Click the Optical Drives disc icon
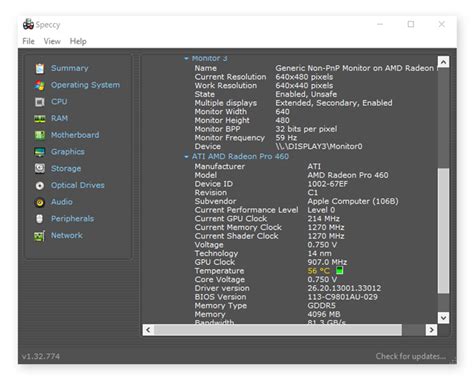Screen dimensions: 474x382 pyautogui.click(x=40, y=185)
